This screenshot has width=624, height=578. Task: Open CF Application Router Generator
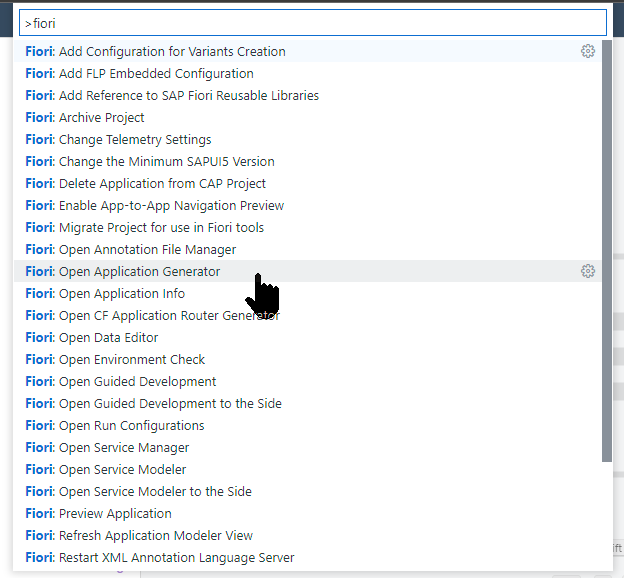pos(308,316)
